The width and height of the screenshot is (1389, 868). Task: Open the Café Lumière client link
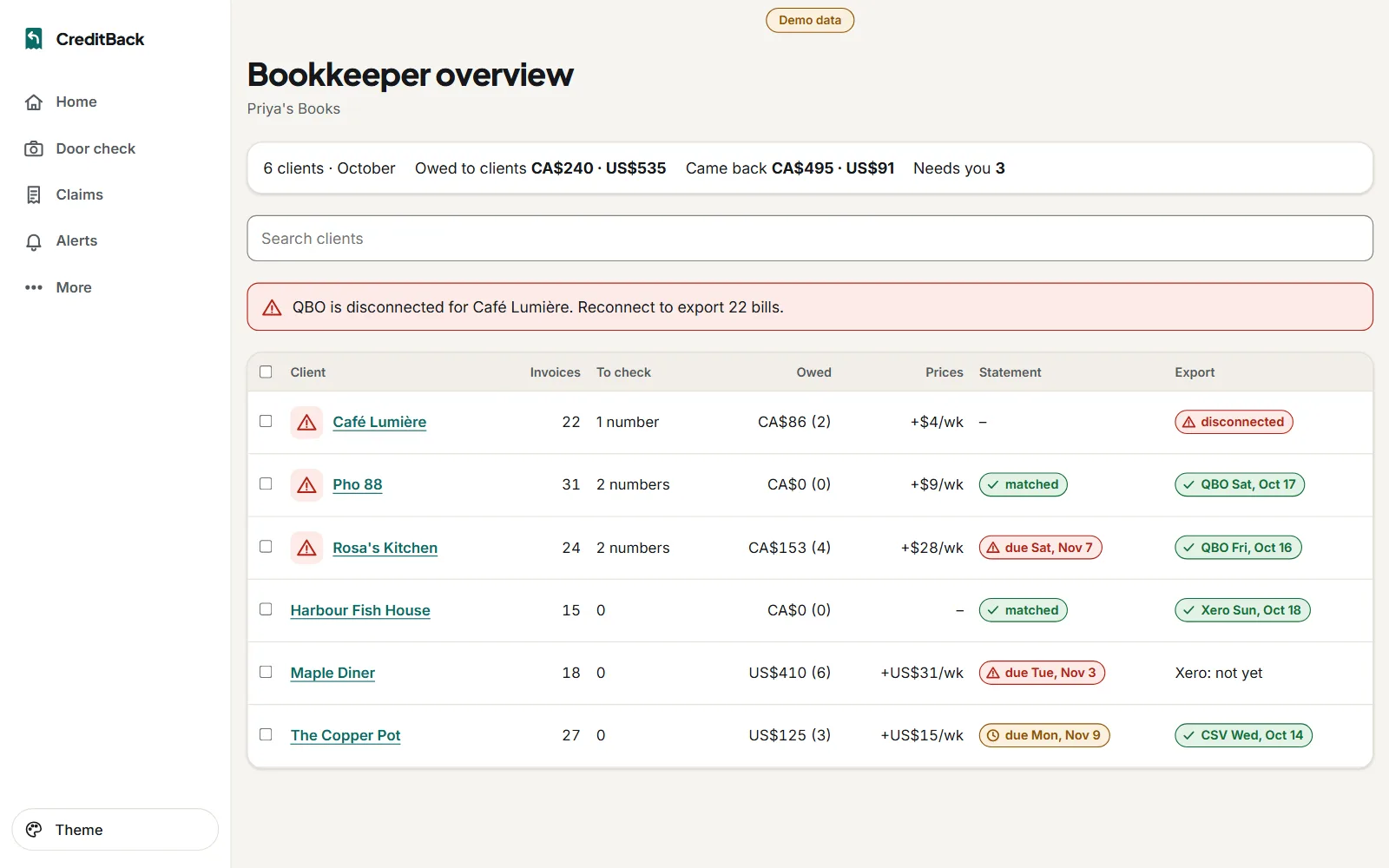click(379, 422)
